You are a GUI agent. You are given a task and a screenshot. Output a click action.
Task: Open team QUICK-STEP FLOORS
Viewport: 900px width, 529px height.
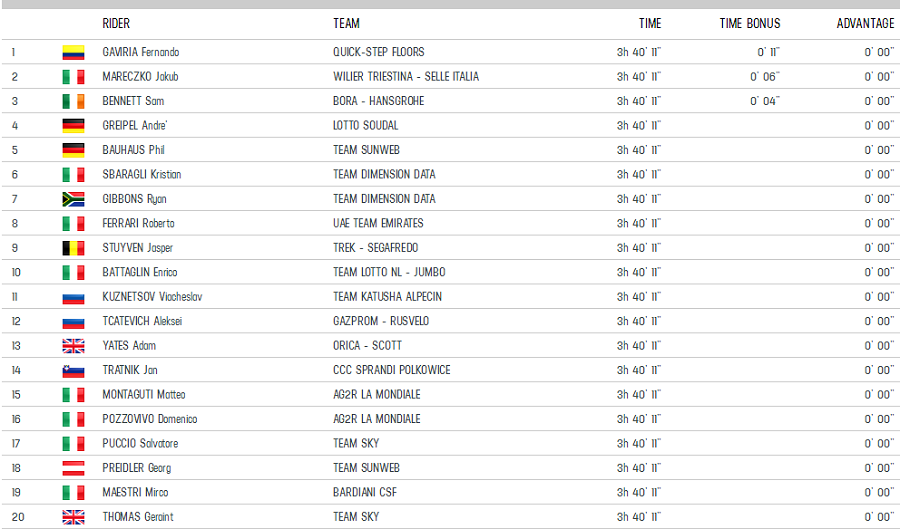[379, 52]
